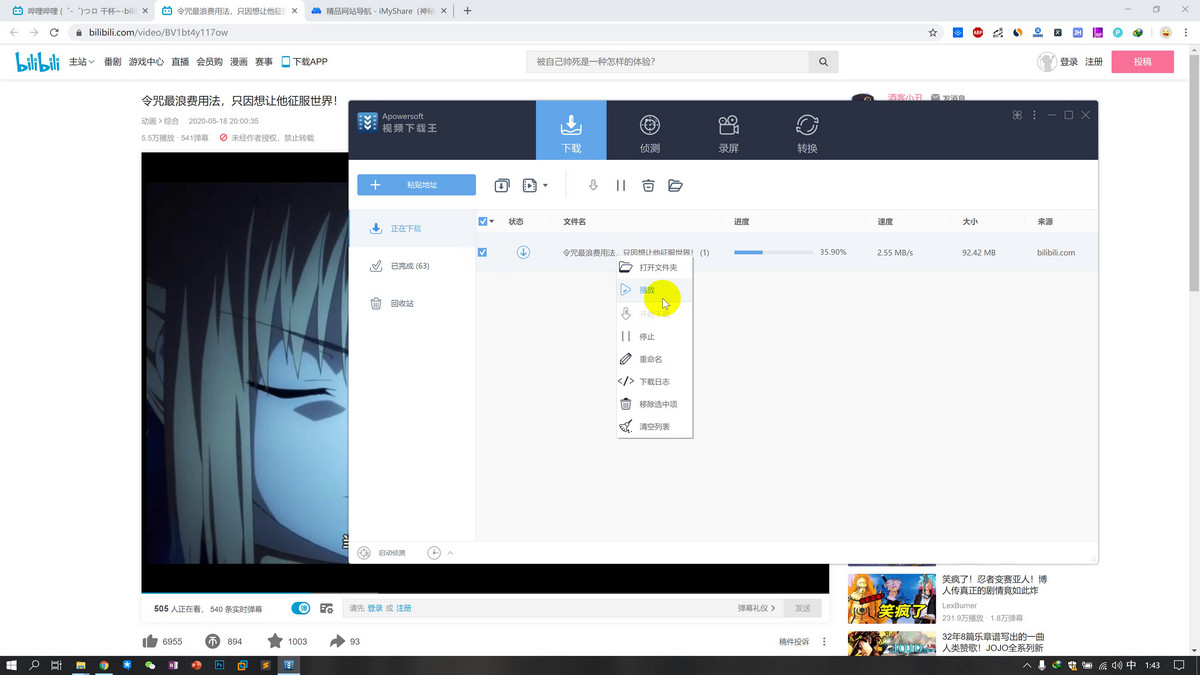
Task: Expand the arrow next to 启动侦测
Action: click(450, 552)
